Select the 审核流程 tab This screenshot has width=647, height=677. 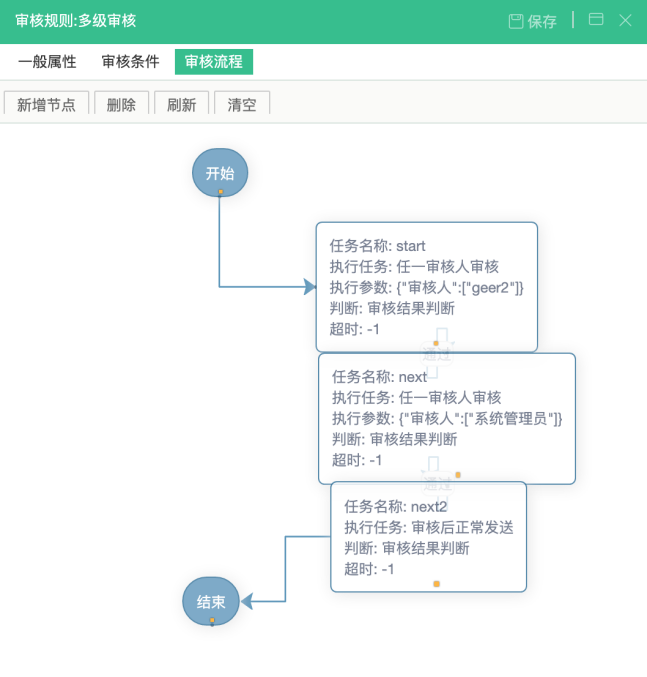coord(214,61)
